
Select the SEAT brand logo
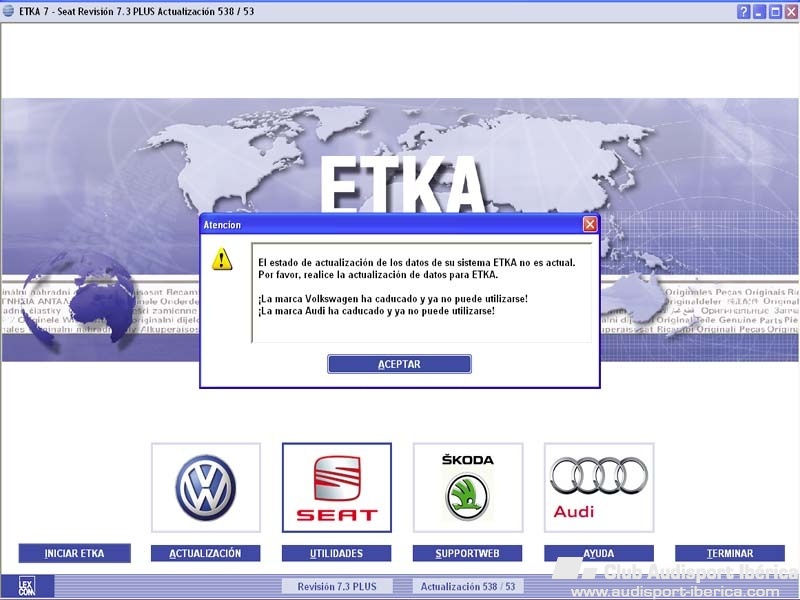point(337,487)
